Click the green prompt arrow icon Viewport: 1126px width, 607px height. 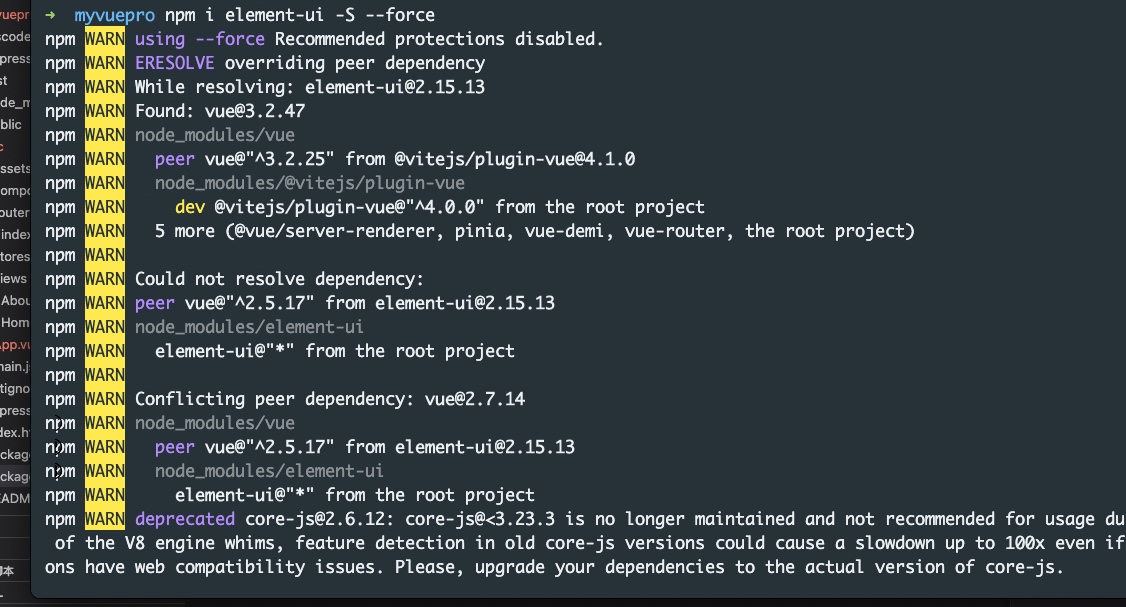(50, 14)
